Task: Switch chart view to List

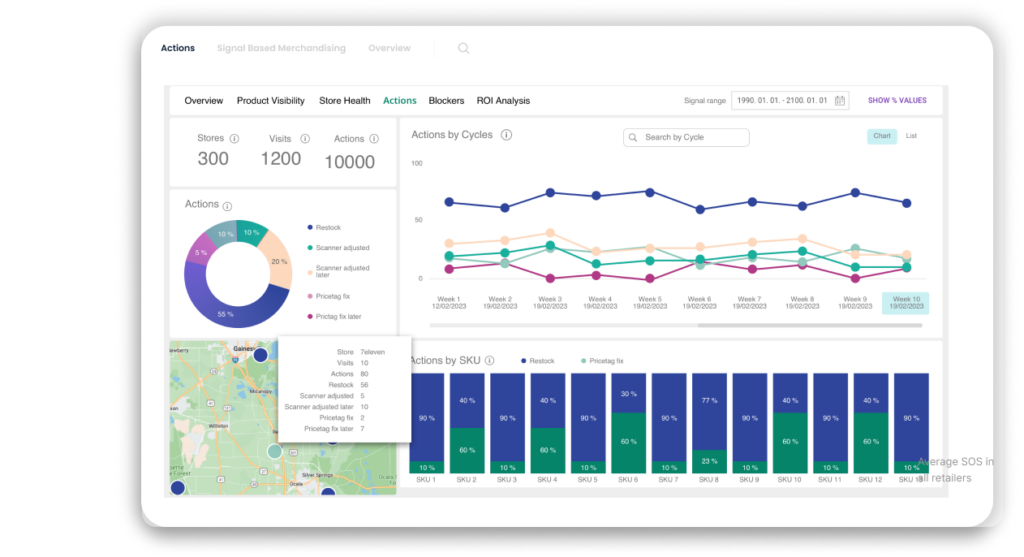Action: pos(911,136)
